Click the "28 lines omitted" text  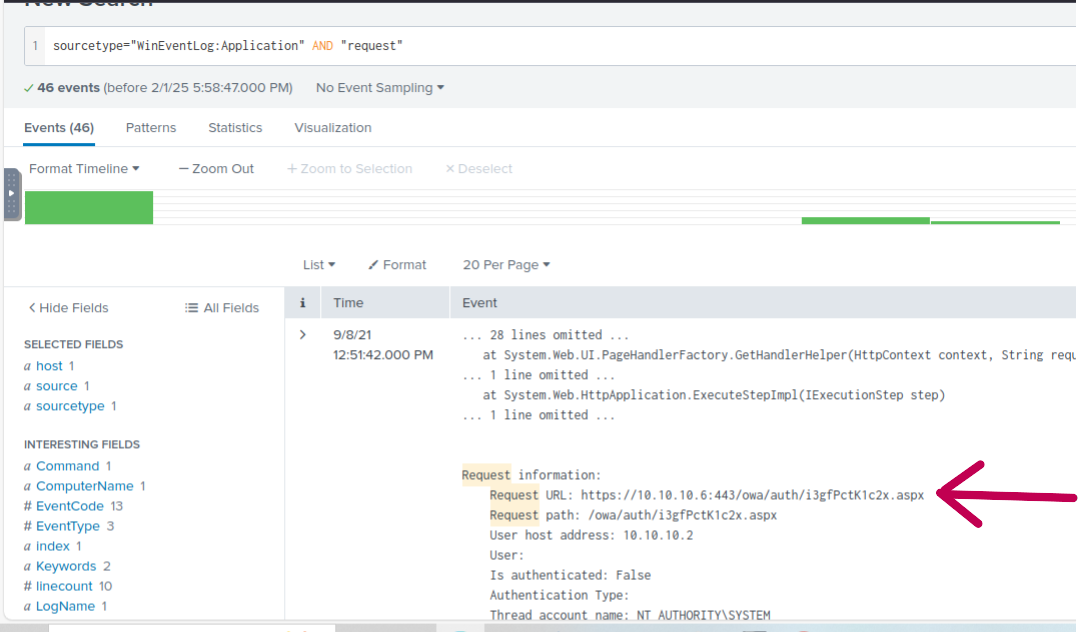[545, 335]
